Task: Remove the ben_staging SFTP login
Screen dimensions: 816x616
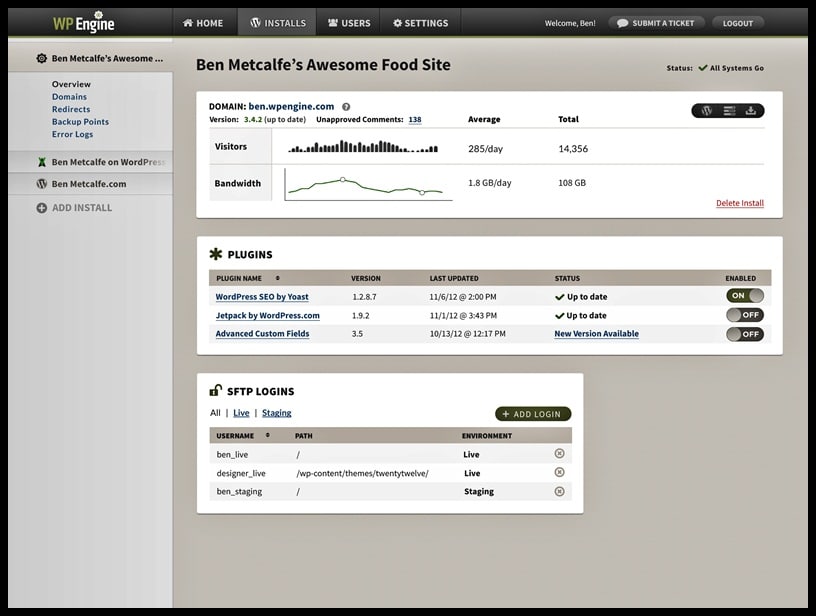Action: [559, 491]
